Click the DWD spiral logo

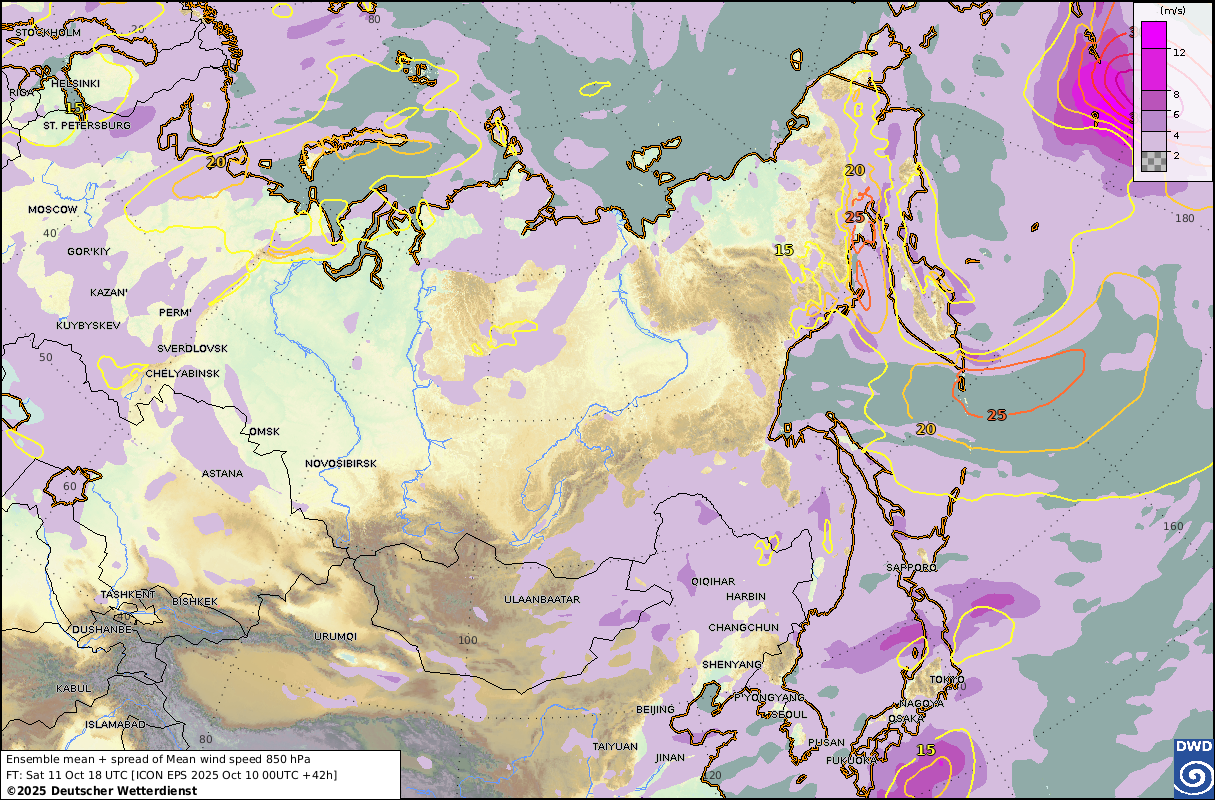[1193, 769]
